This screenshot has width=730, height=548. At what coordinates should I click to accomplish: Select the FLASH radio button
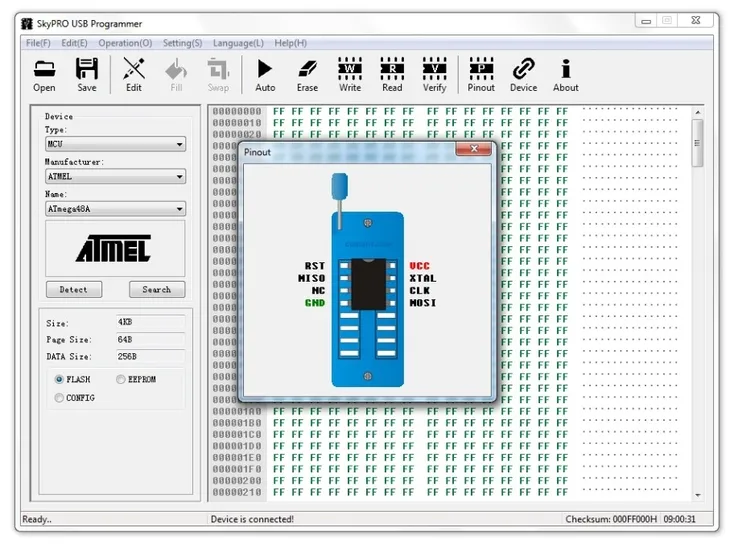59,379
